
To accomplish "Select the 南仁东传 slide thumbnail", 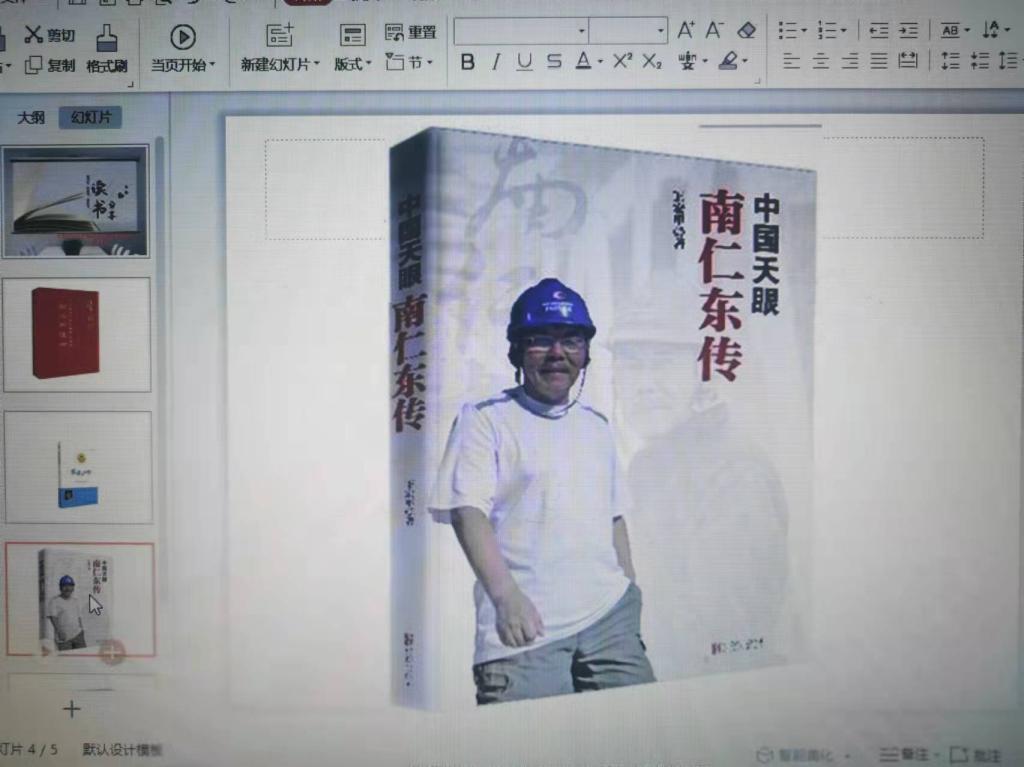I will 80,598.
